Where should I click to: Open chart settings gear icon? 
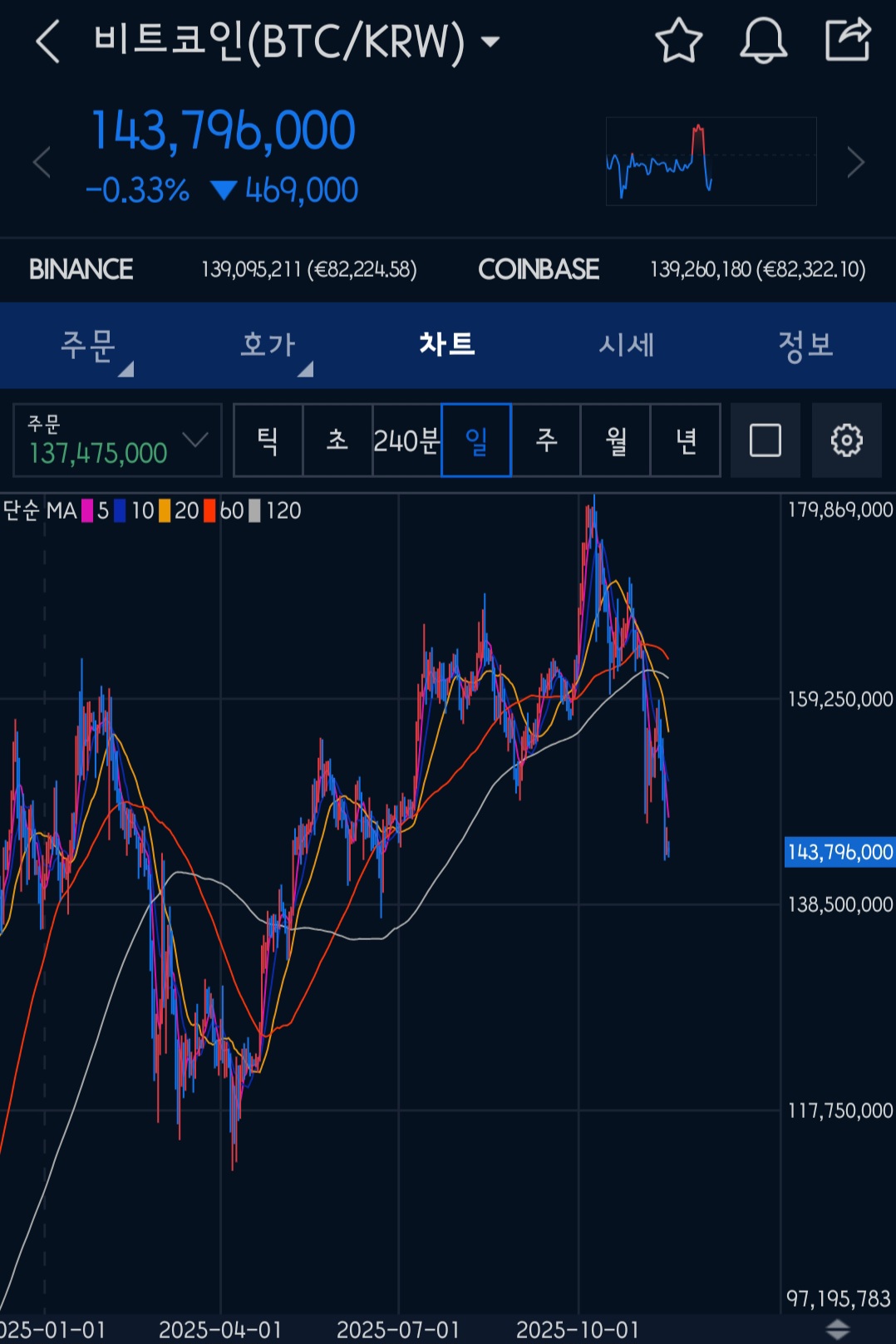coord(846,441)
